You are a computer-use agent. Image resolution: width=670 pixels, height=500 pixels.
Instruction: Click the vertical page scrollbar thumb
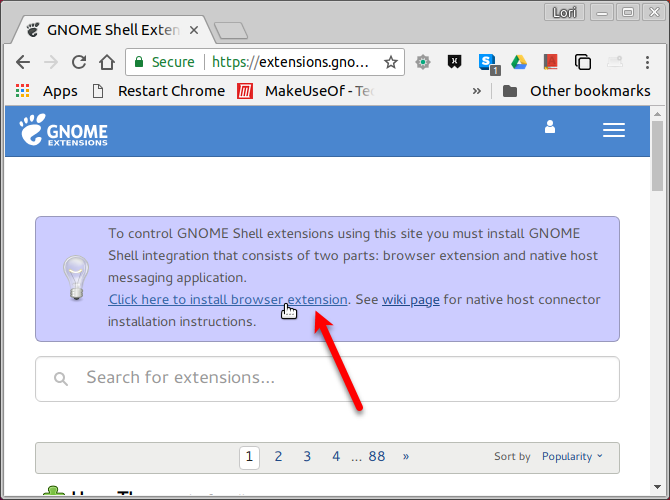pyautogui.click(x=657, y=156)
